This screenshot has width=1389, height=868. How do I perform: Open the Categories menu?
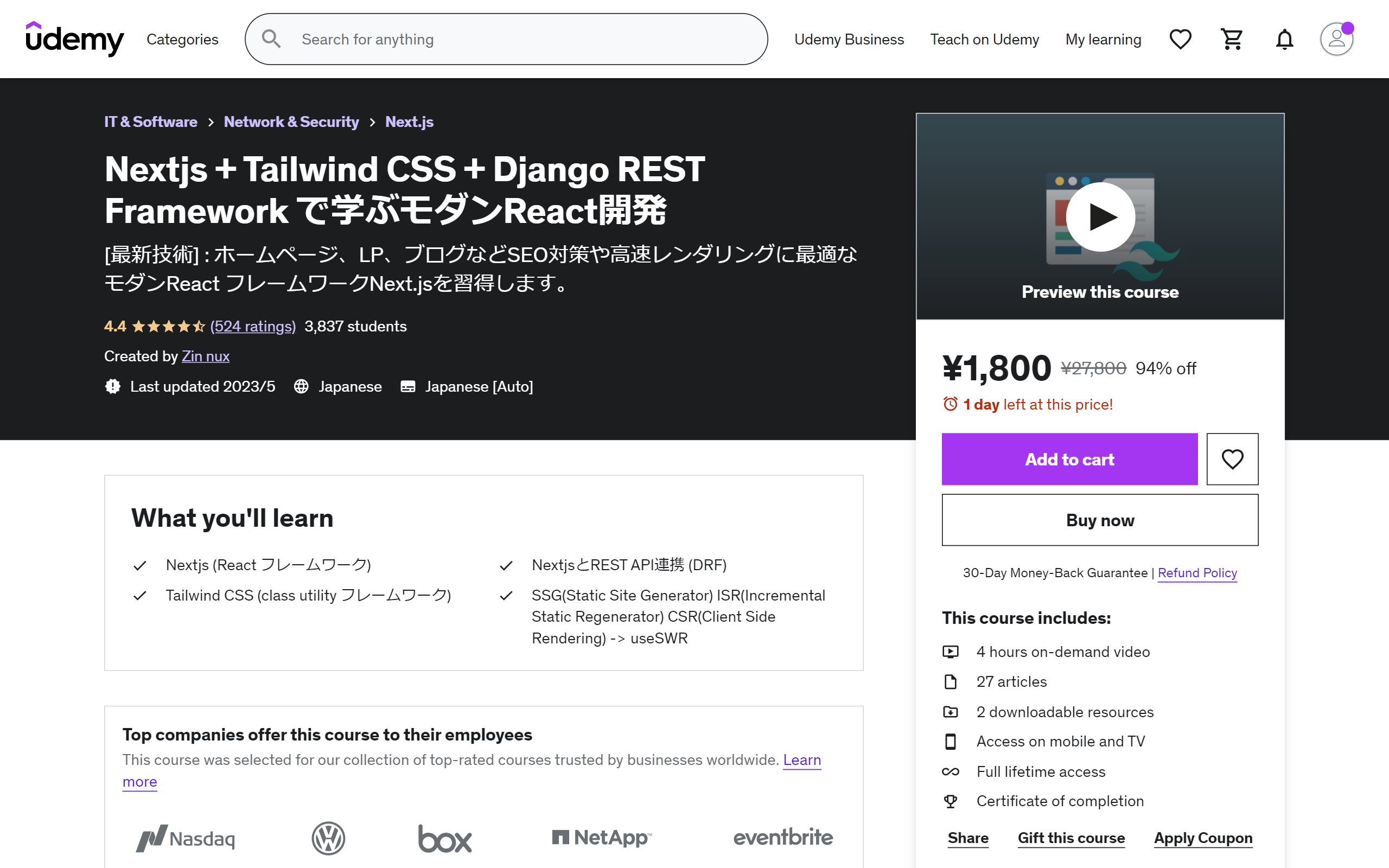point(182,39)
